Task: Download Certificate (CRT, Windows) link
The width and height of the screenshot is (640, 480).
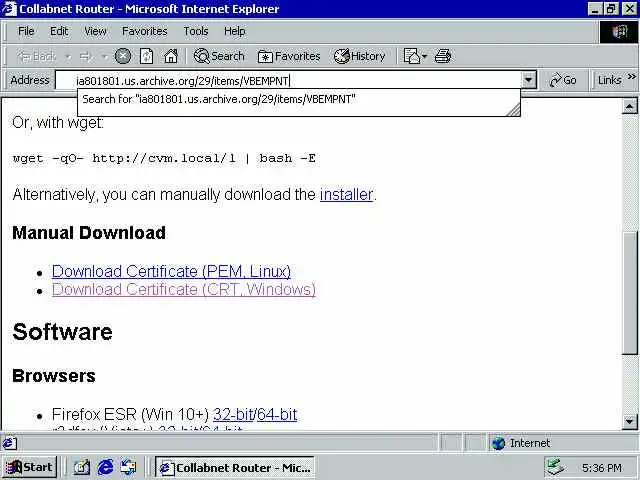Action: [x=184, y=289]
